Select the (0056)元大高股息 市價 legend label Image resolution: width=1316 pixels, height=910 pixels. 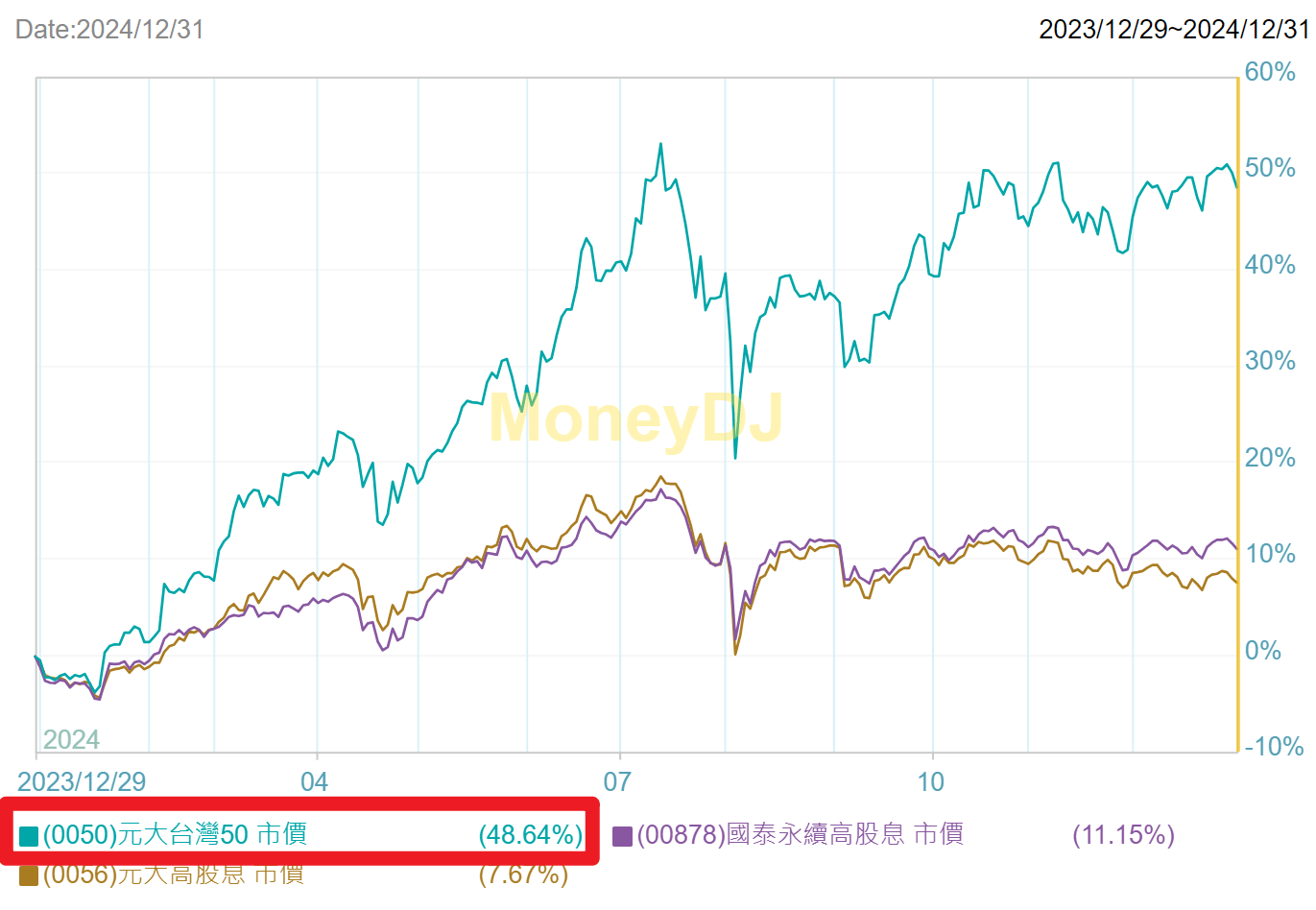tap(173, 874)
